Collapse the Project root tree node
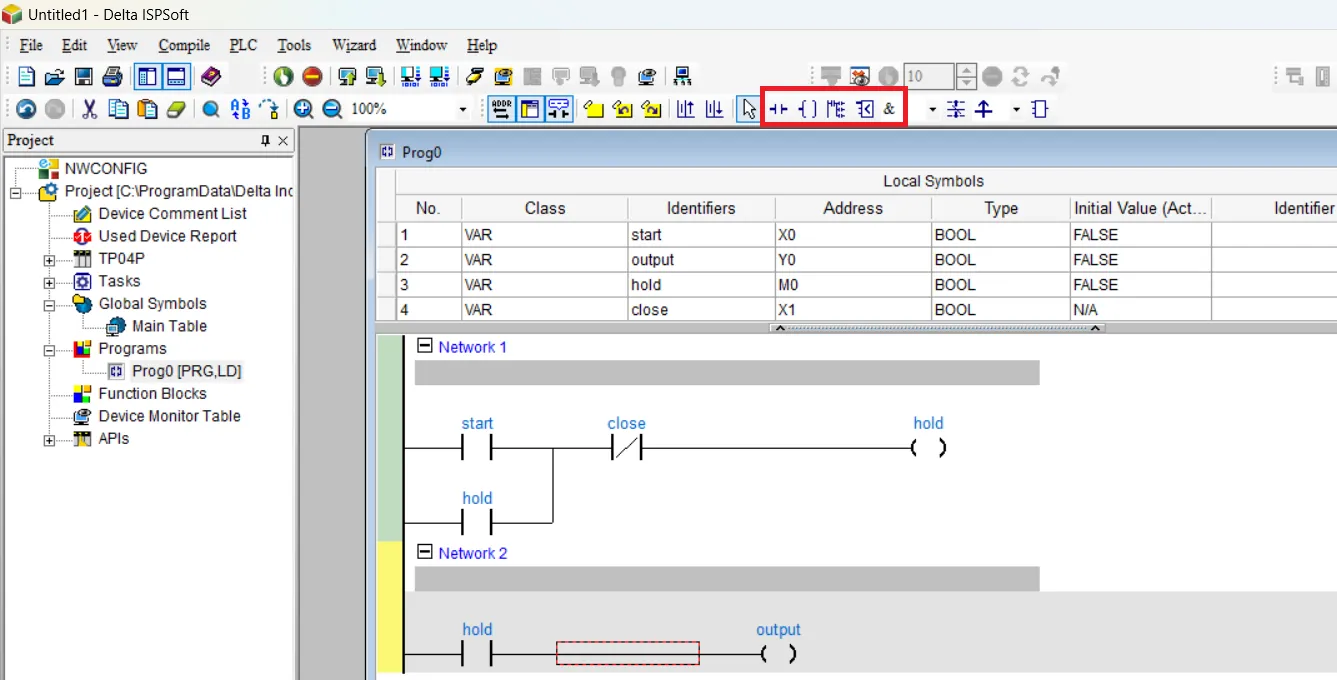The image size is (1337, 680). (x=16, y=192)
